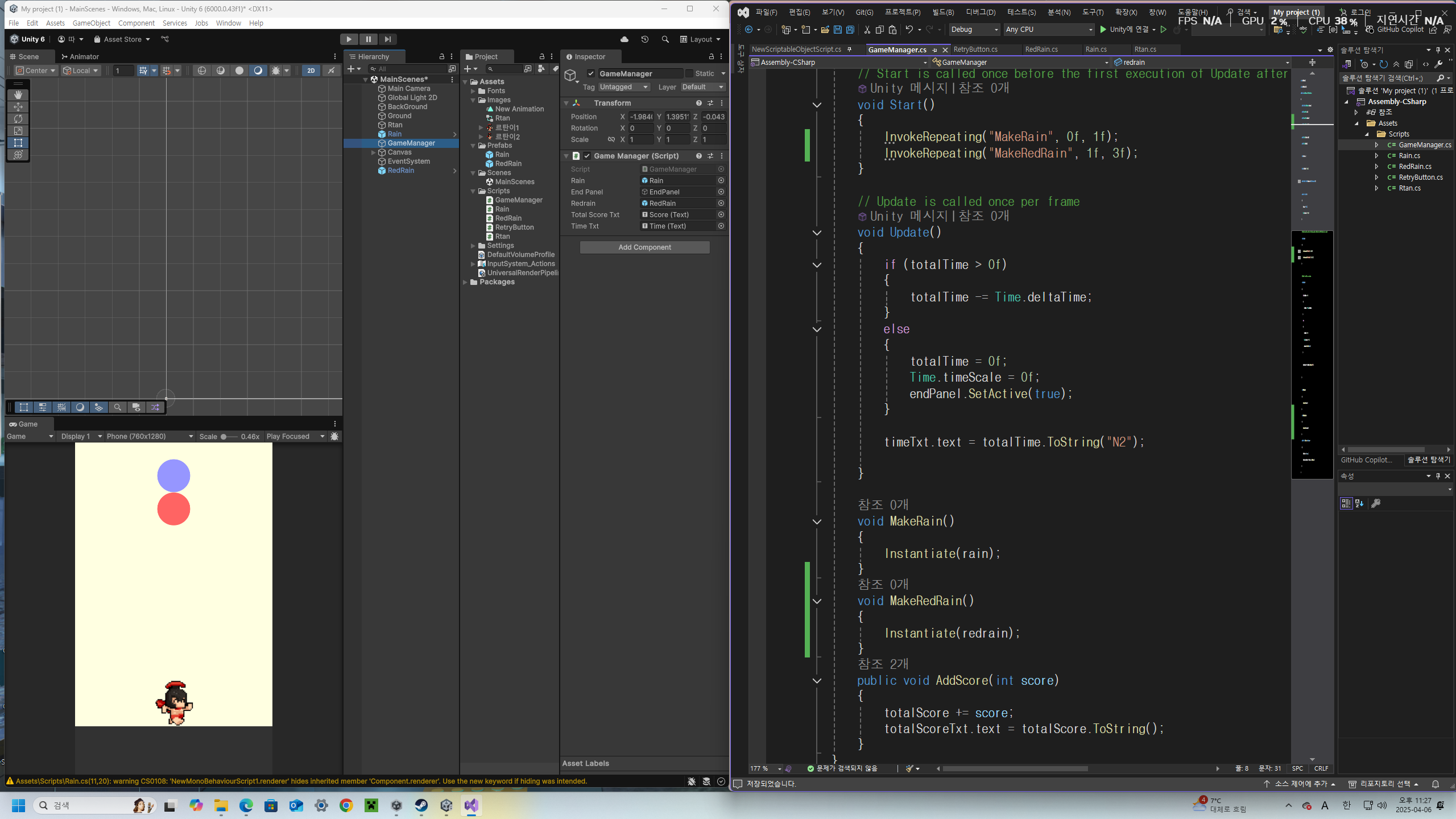Switch to the Animator tab

[x=80, y=56]
